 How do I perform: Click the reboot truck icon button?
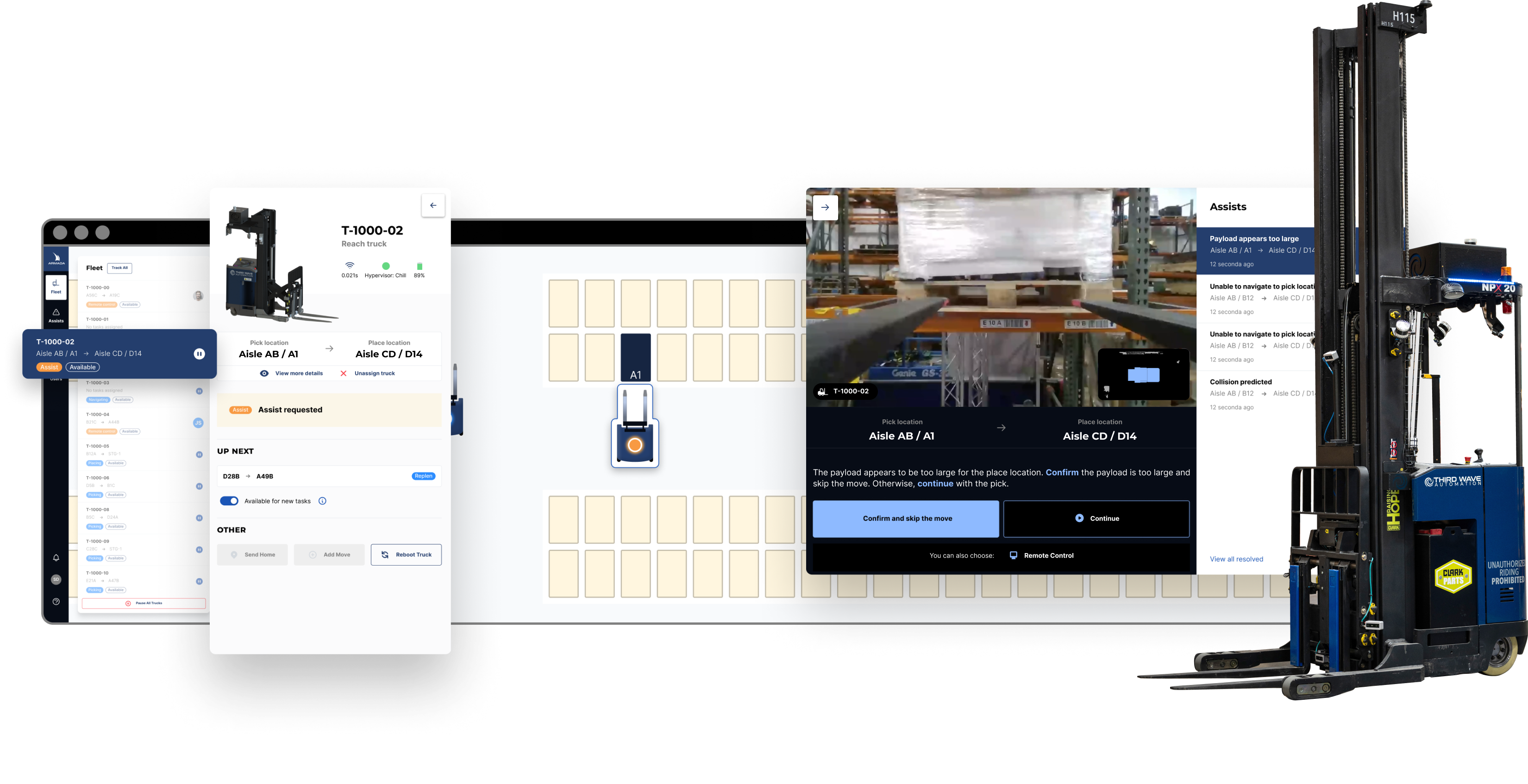384,555
